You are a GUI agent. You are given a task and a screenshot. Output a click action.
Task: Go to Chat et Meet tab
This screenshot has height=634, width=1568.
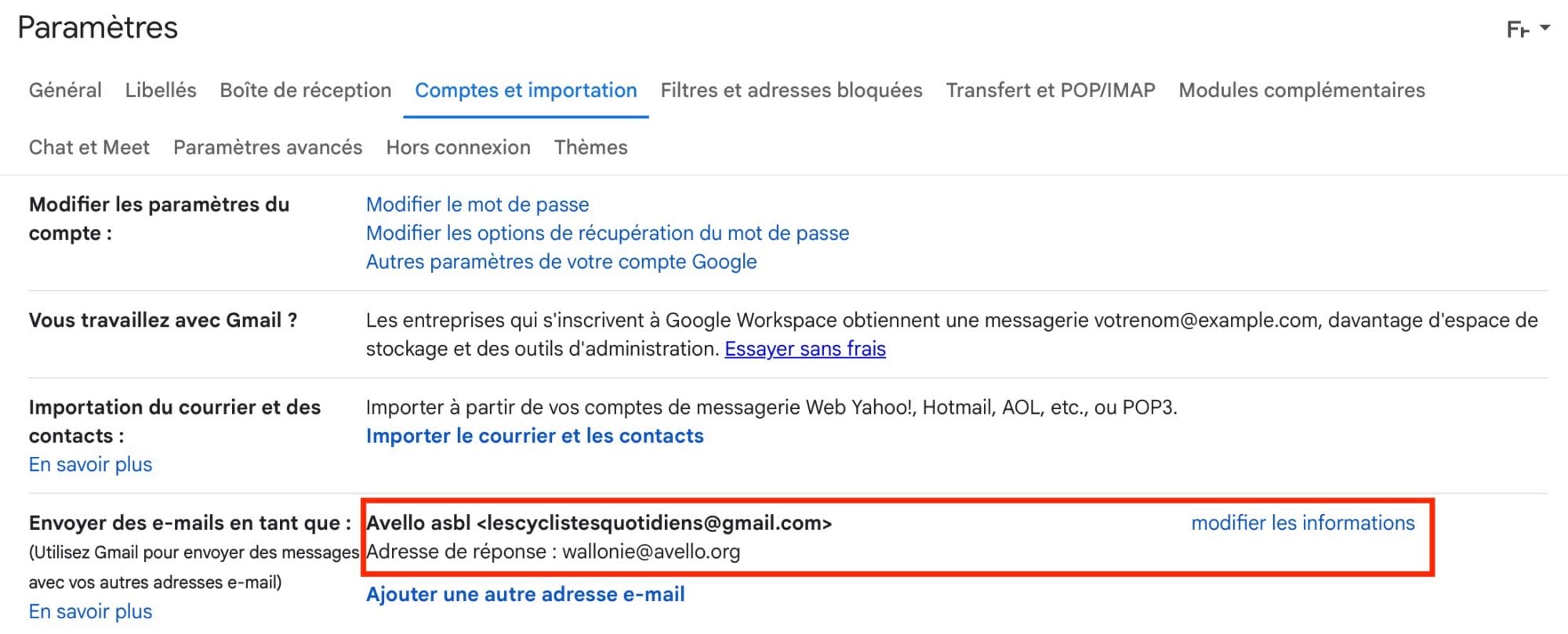pyautogui.click(x=89, y=147)
